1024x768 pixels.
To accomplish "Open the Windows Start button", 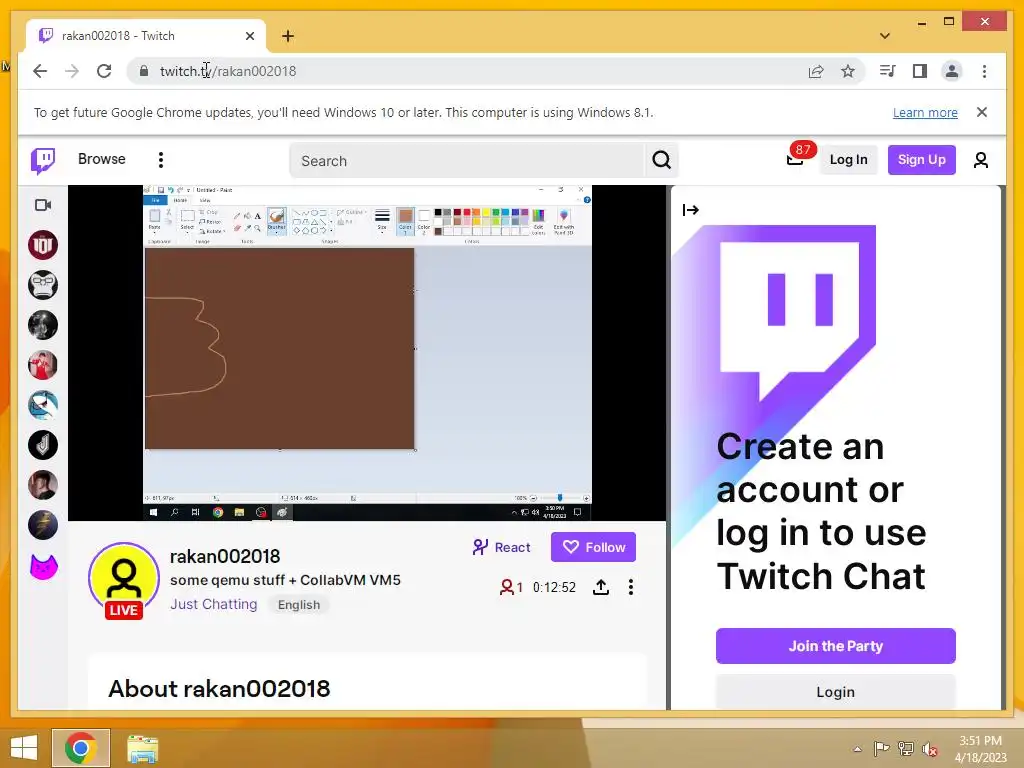I will 24,748.
